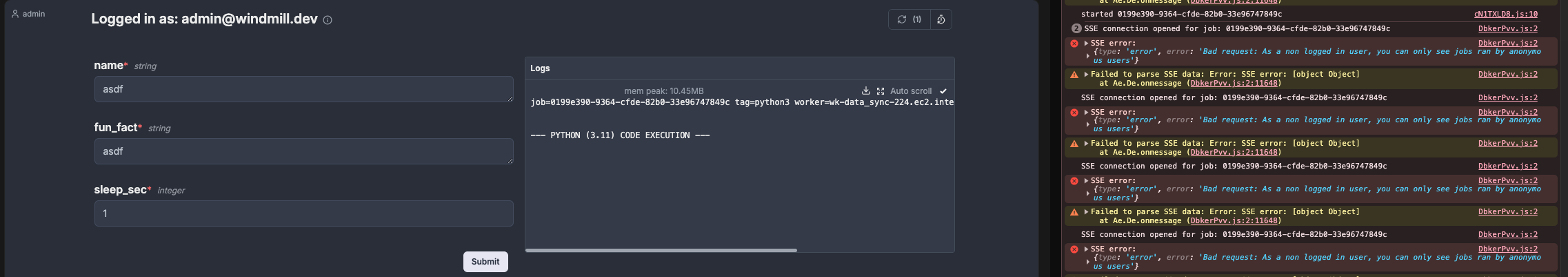Toggle the Auto scroll checkmark

pos(943,91)
